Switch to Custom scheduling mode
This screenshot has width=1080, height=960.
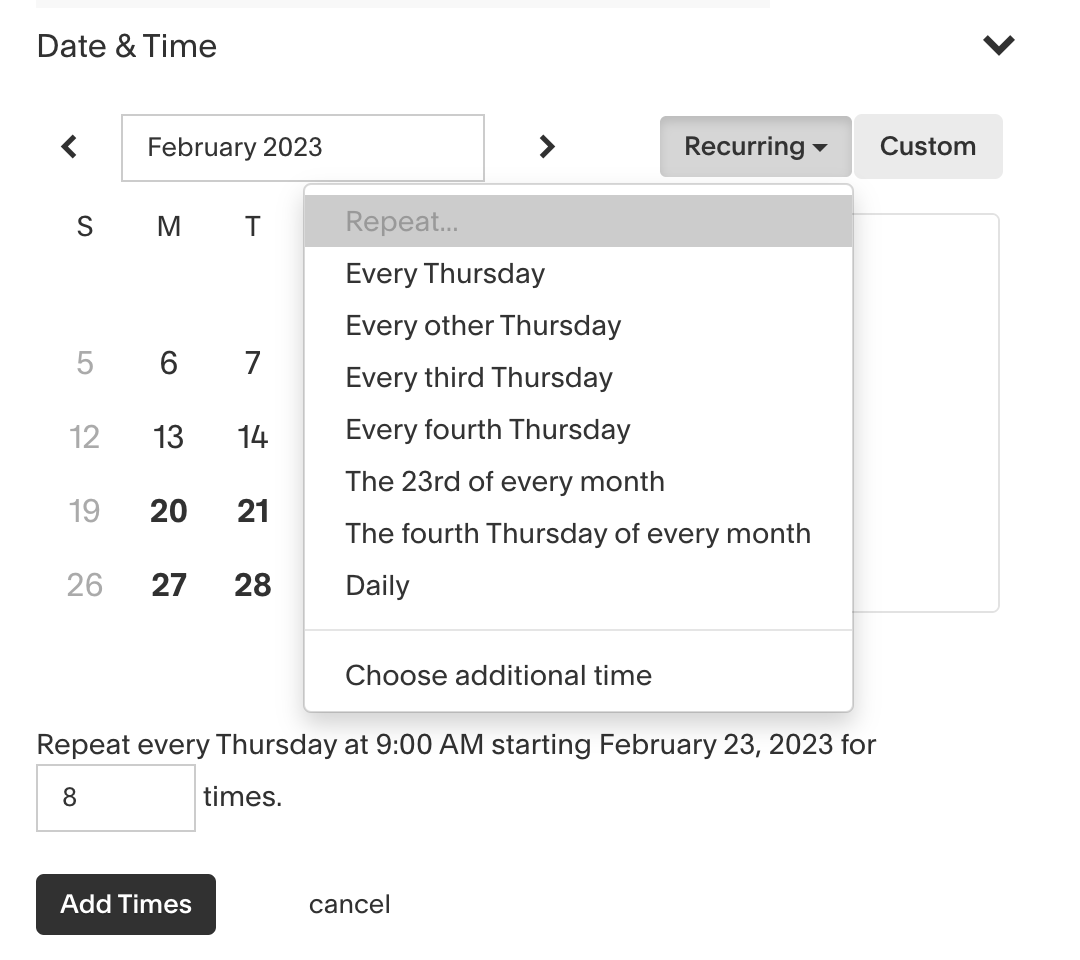(928, 146)
